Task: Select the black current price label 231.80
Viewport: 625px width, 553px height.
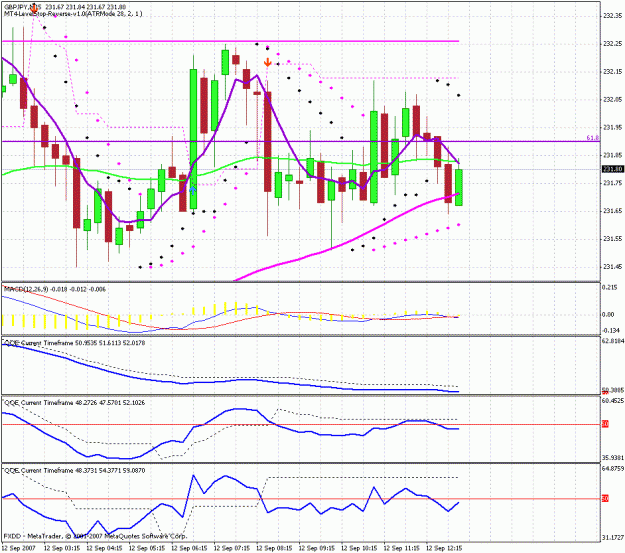Action: tap(613, 169)
